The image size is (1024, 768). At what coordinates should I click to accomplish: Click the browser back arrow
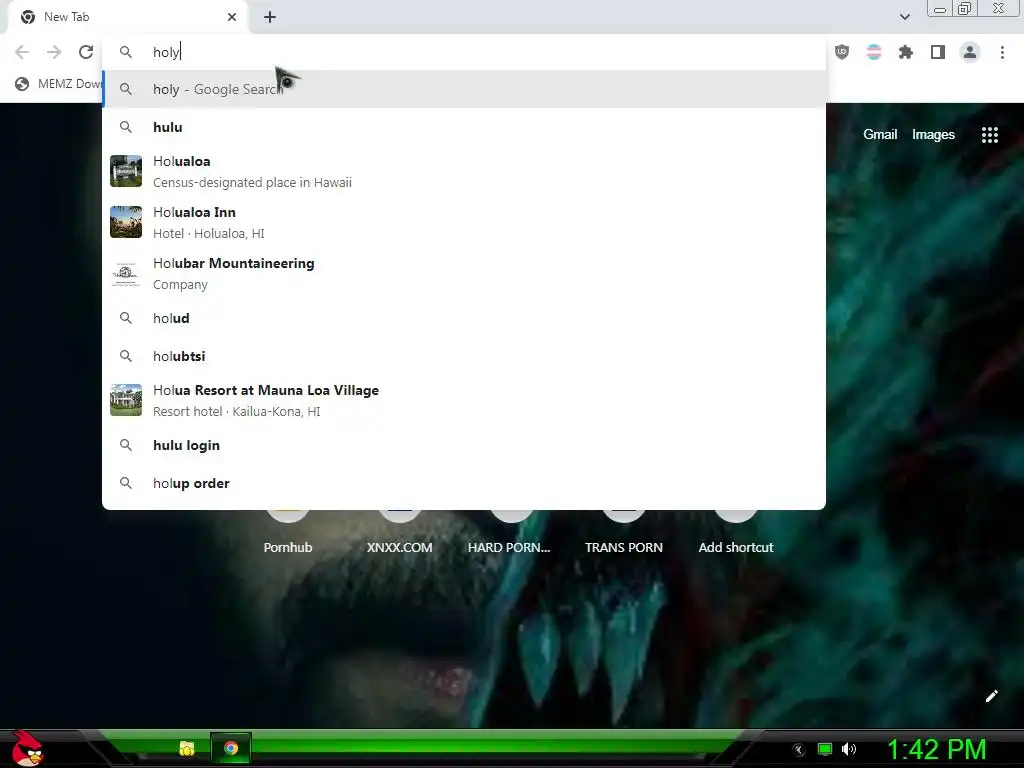pos(22,52)
